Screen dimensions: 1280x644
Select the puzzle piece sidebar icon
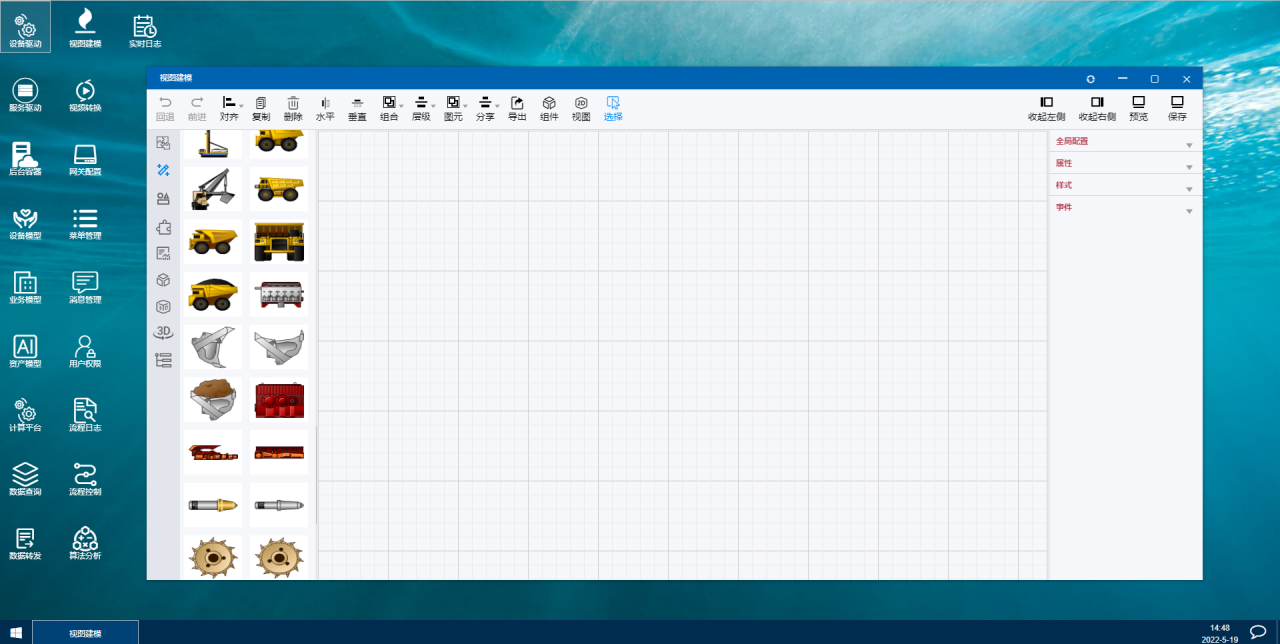[163, 226]
